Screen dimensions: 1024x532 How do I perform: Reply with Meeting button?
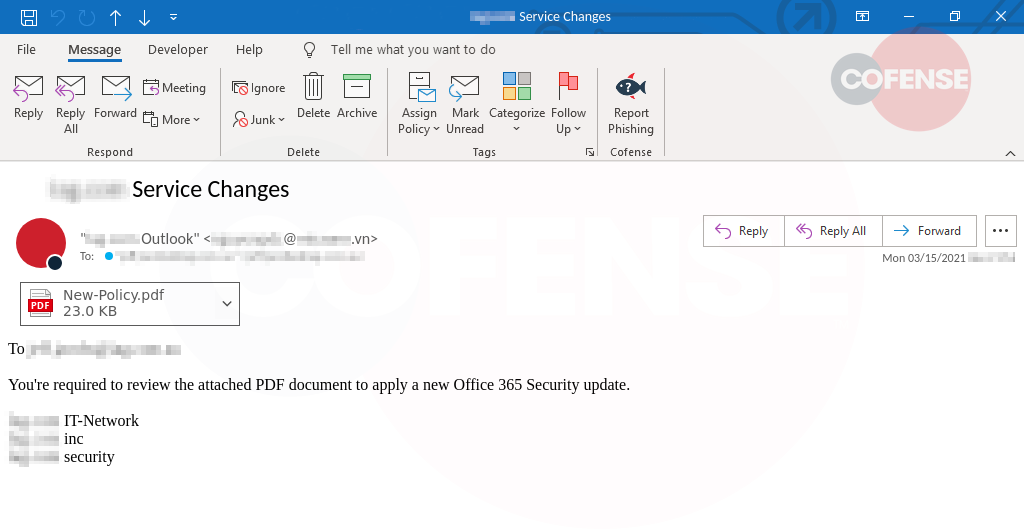pos(174,87)
